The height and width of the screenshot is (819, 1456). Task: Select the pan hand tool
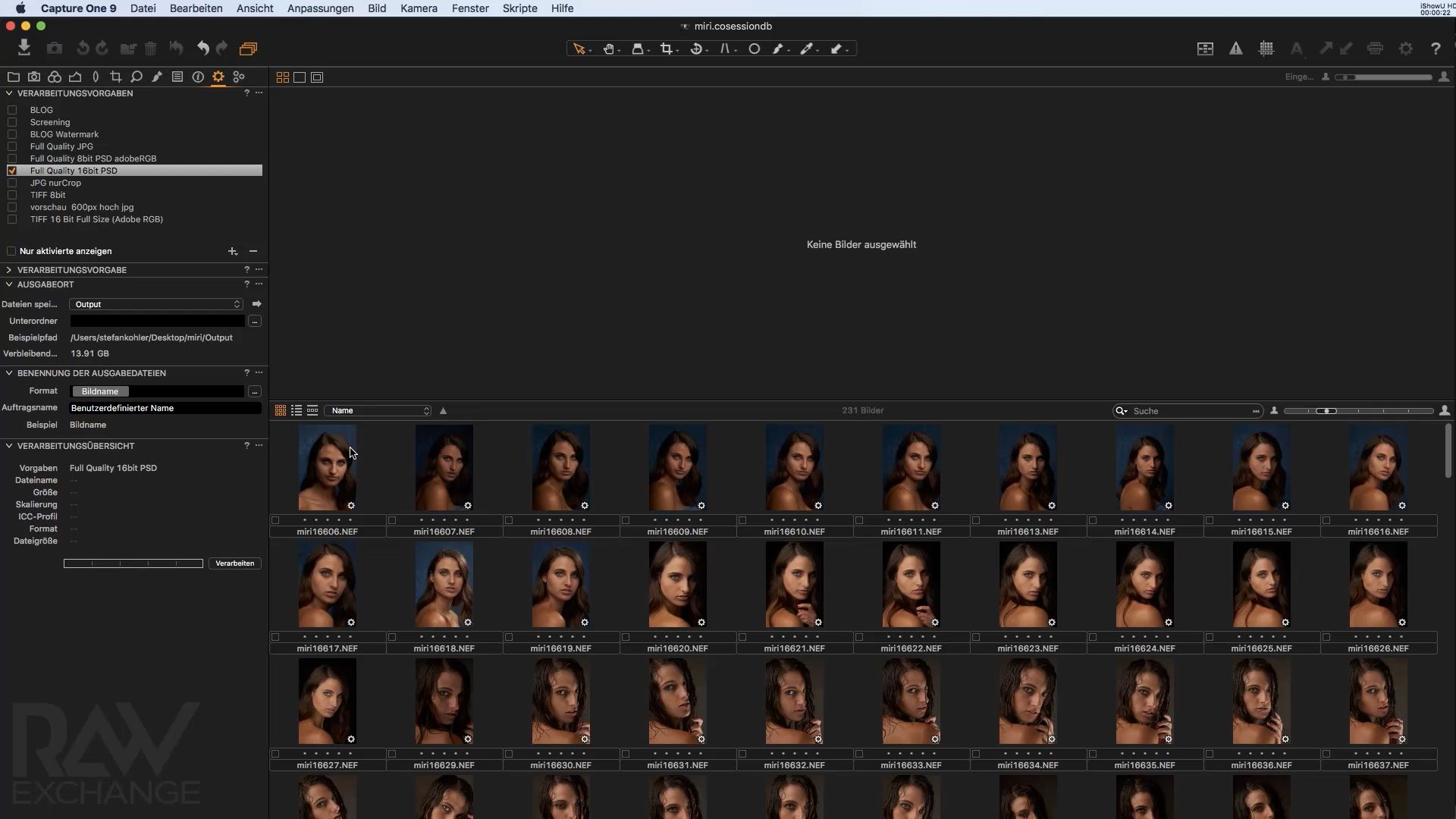(x=608, y=49)
